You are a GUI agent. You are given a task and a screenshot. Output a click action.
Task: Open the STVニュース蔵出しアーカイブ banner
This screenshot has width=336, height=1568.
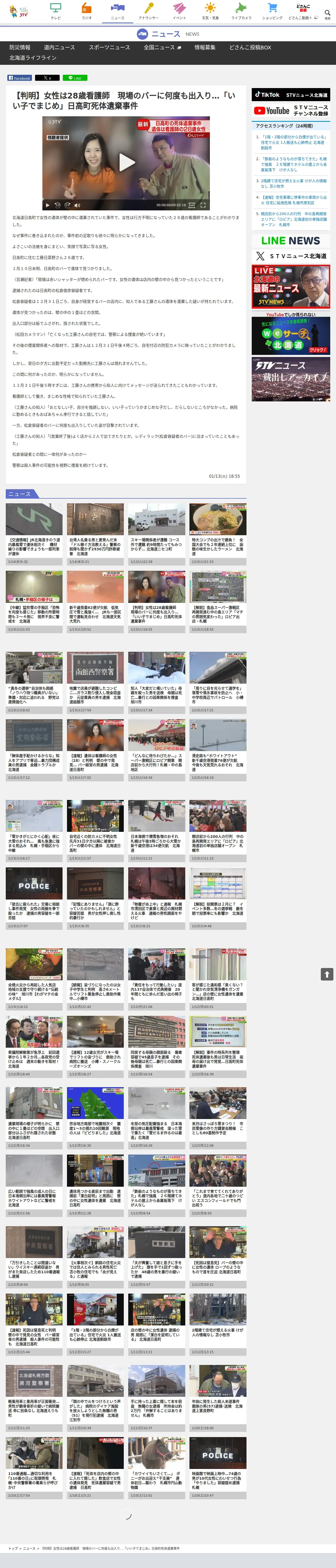coord(291,379)
